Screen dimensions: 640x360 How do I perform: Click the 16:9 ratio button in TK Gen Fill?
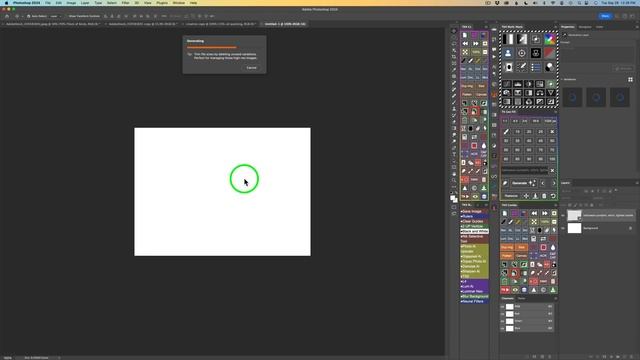point(536,121)
